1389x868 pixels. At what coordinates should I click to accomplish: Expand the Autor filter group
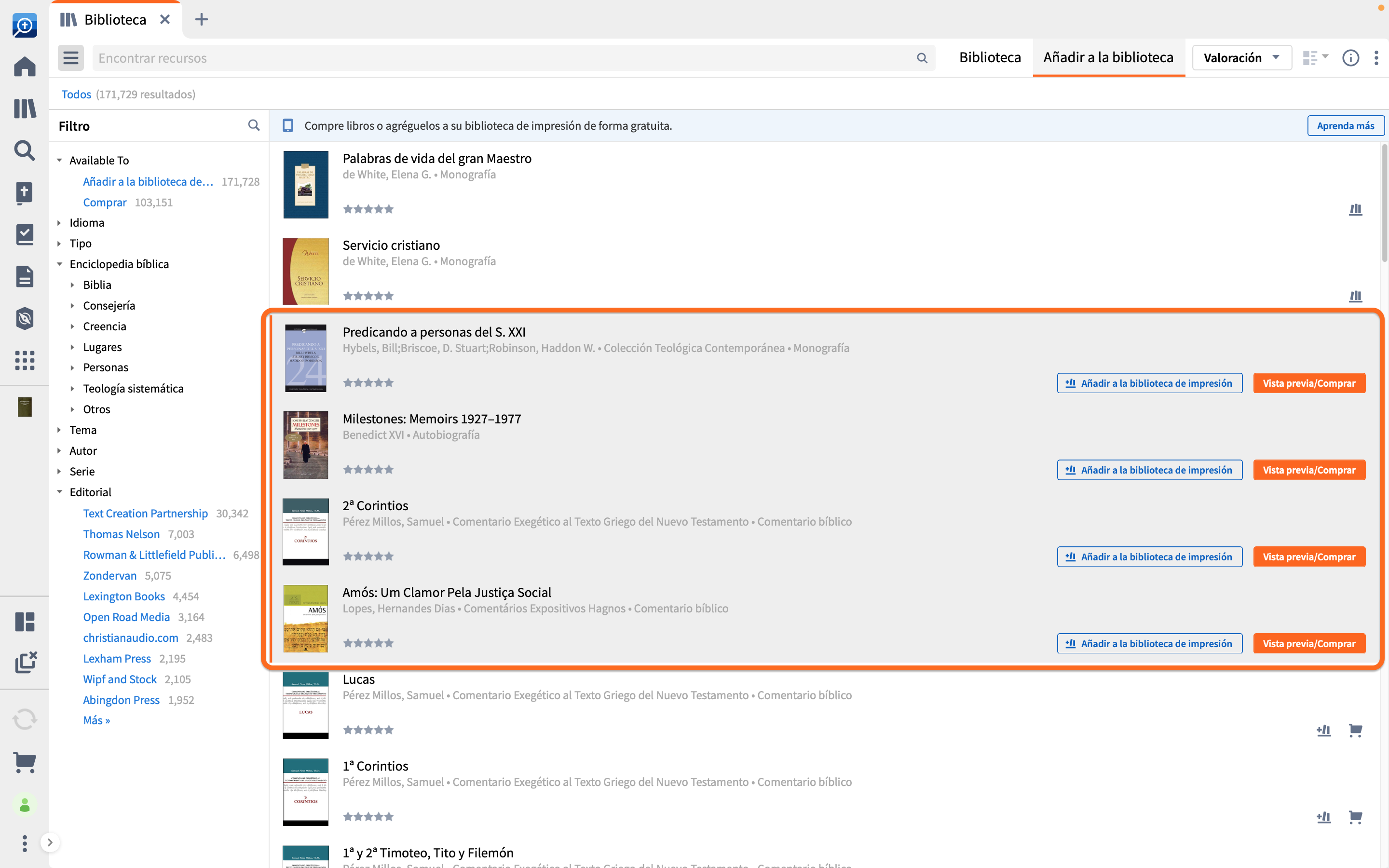coord(59,451)
